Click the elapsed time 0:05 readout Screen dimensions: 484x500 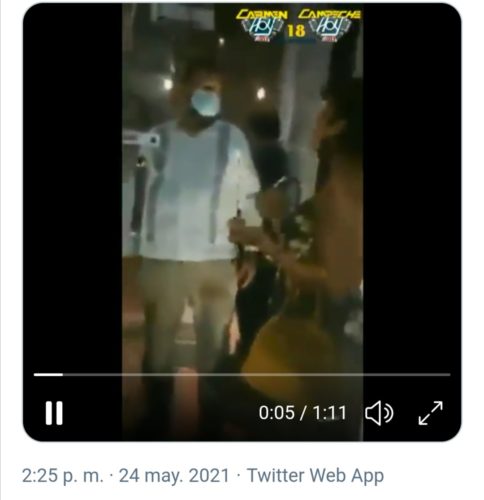point(277,413)
